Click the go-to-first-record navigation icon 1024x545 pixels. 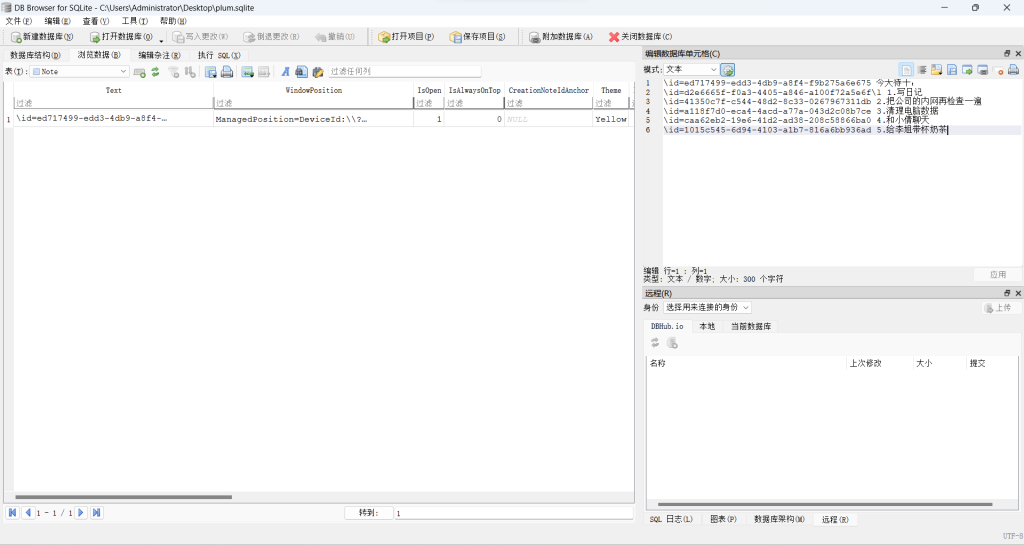tap(13, 513)
